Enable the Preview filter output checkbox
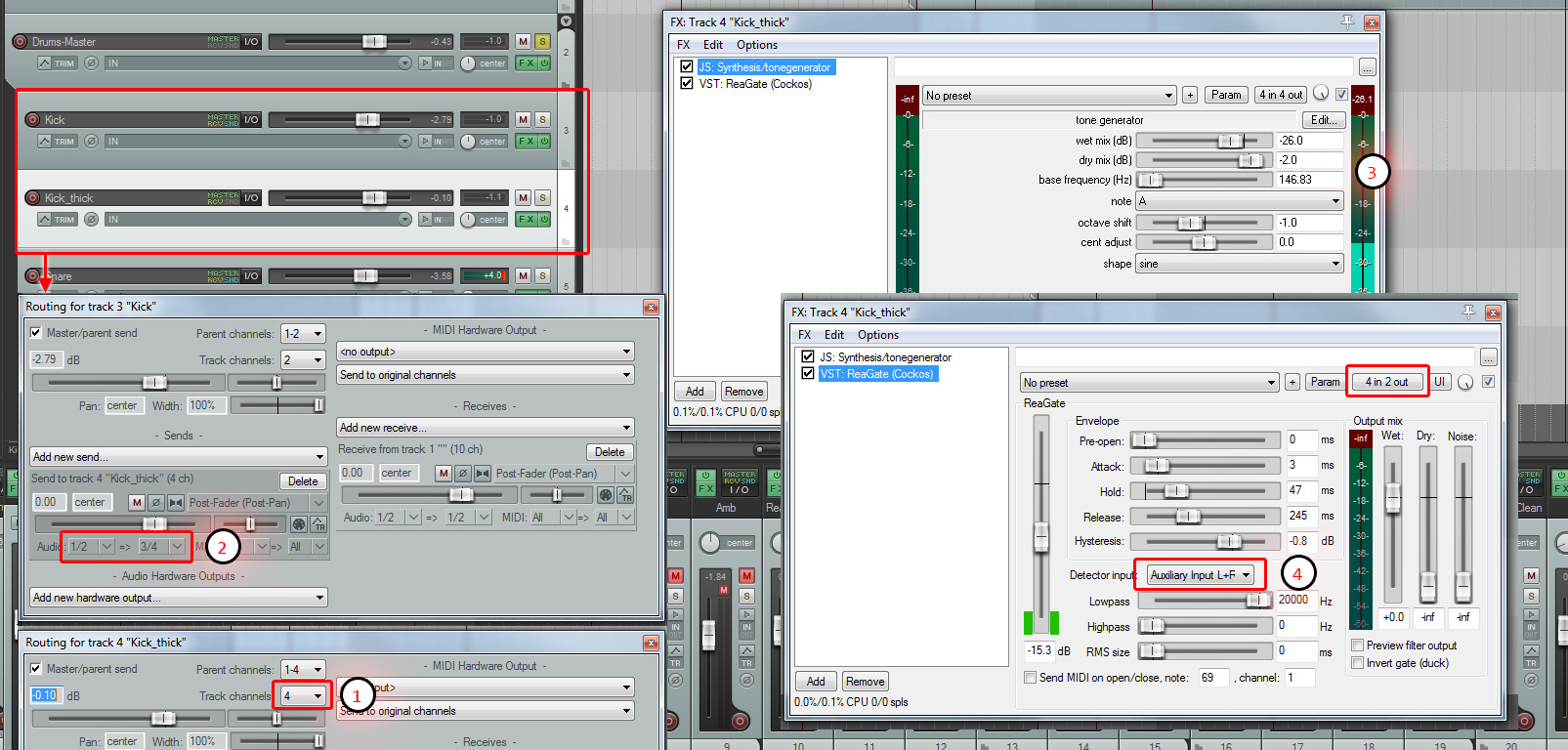 click(x=1357, y=646)
